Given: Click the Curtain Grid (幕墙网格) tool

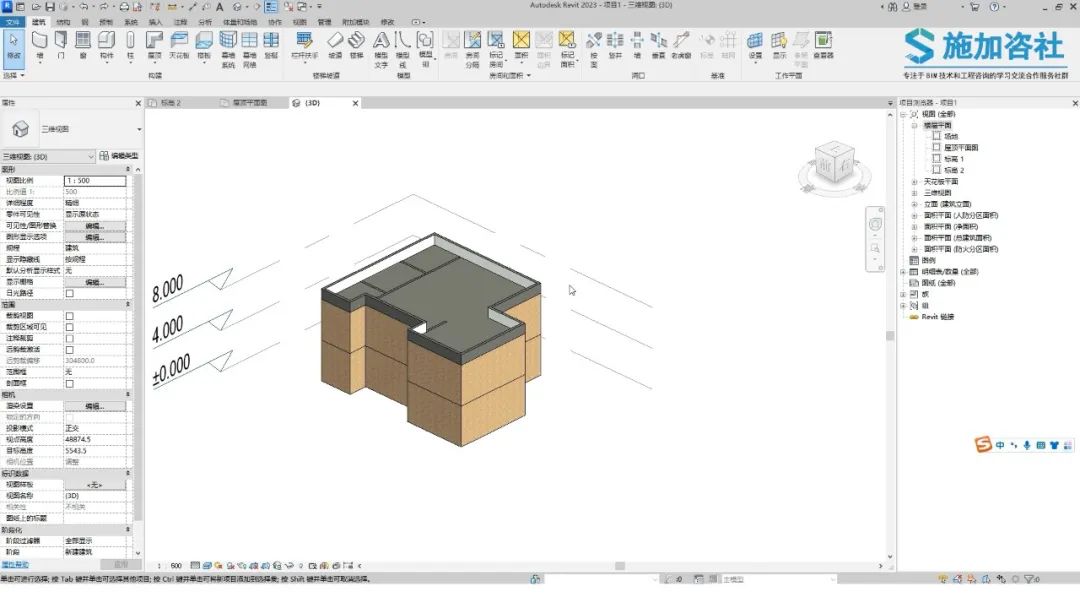Looking at the screenshot, I should [x=249, y=49].
